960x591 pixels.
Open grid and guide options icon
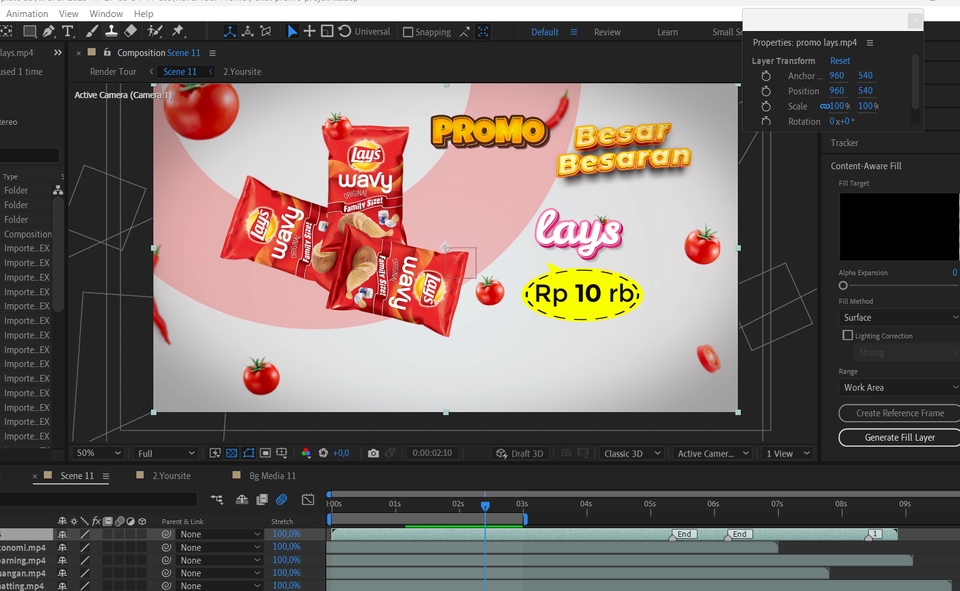282,453
